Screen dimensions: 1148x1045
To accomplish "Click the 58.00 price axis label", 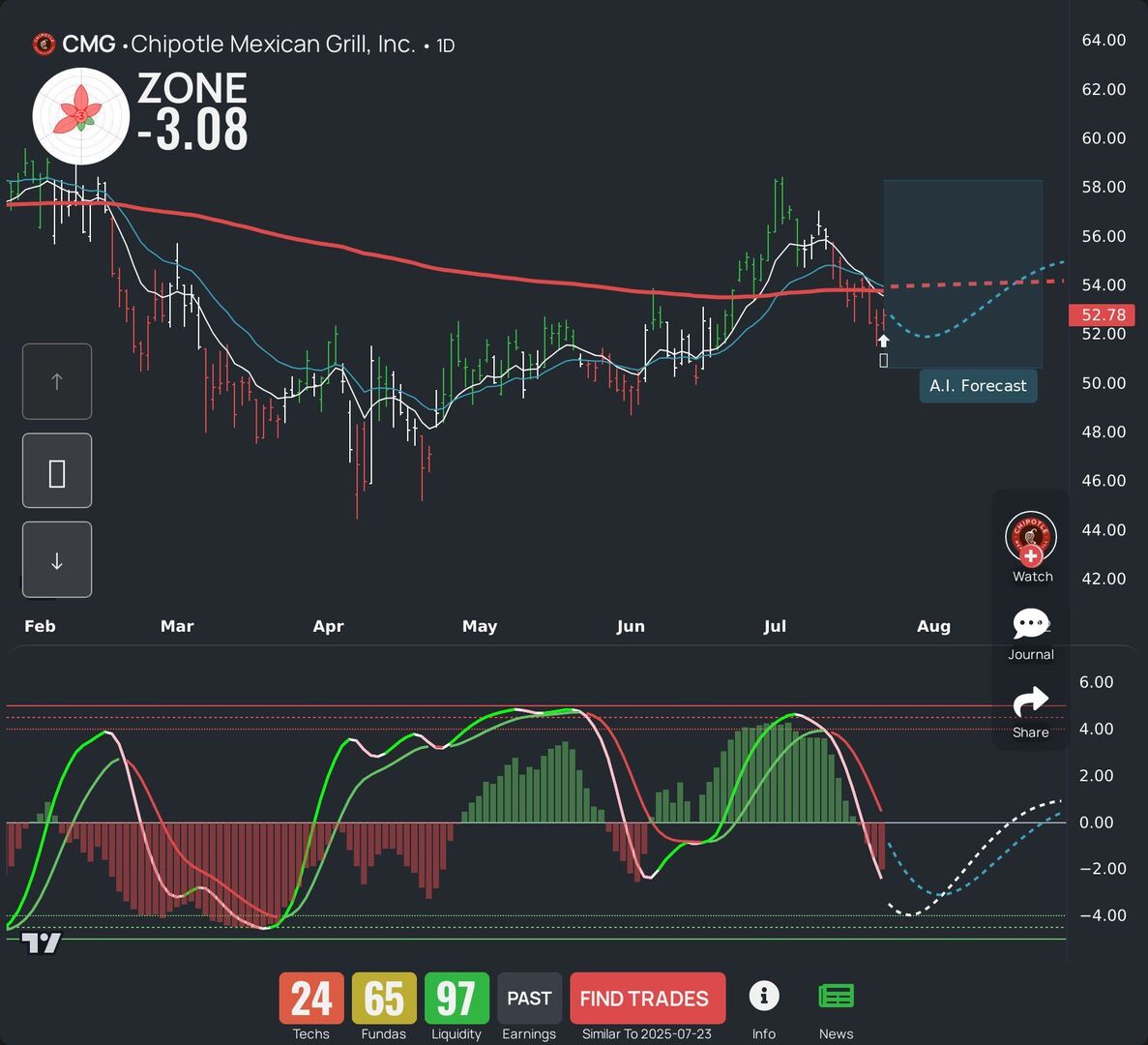I will tap(1104, 187).
